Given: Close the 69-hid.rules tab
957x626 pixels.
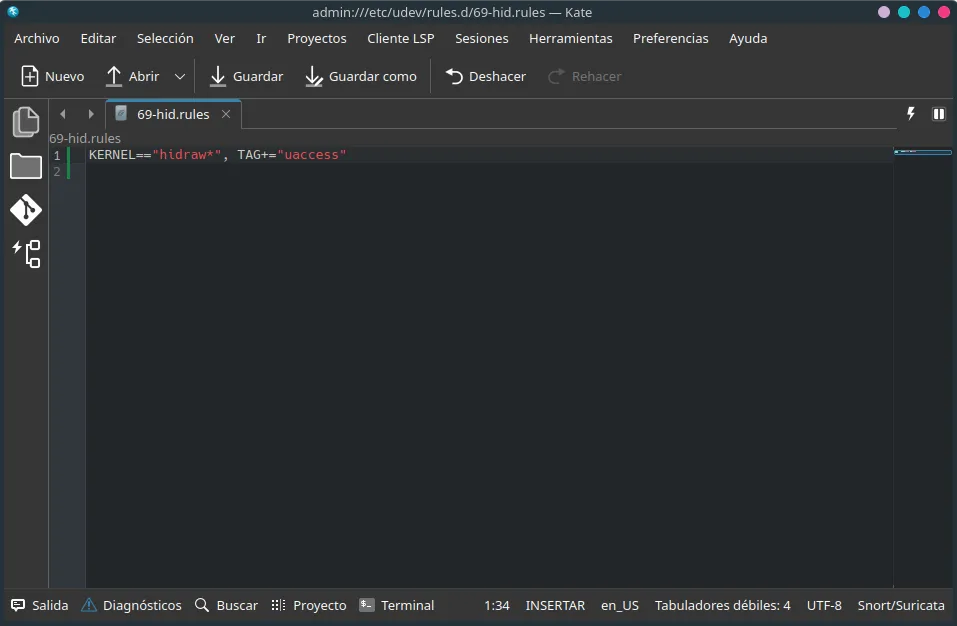Looking at the screenshot, I should pos(226,114).
